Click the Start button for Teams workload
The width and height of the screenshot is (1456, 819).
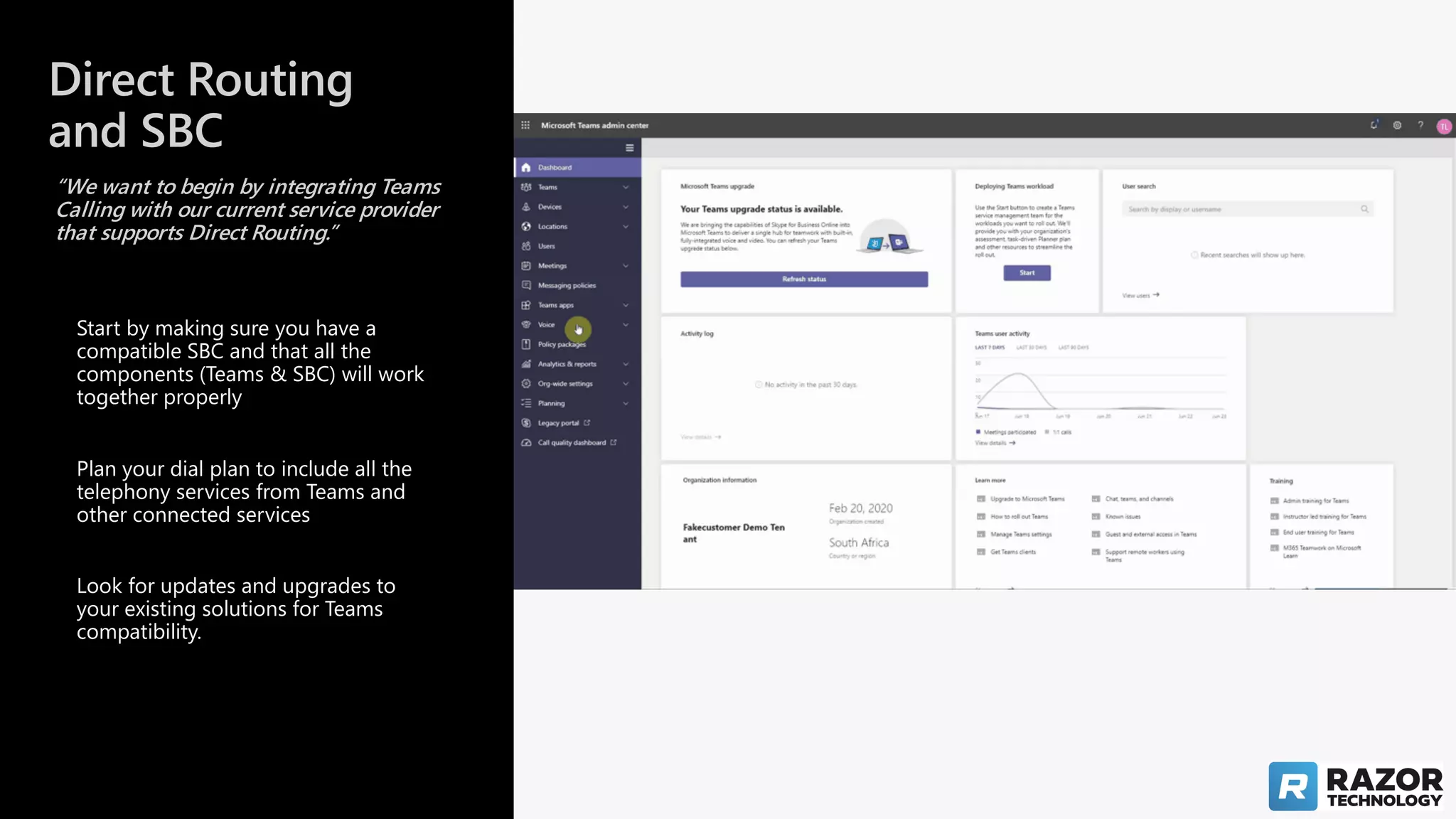coord(1027,273)
